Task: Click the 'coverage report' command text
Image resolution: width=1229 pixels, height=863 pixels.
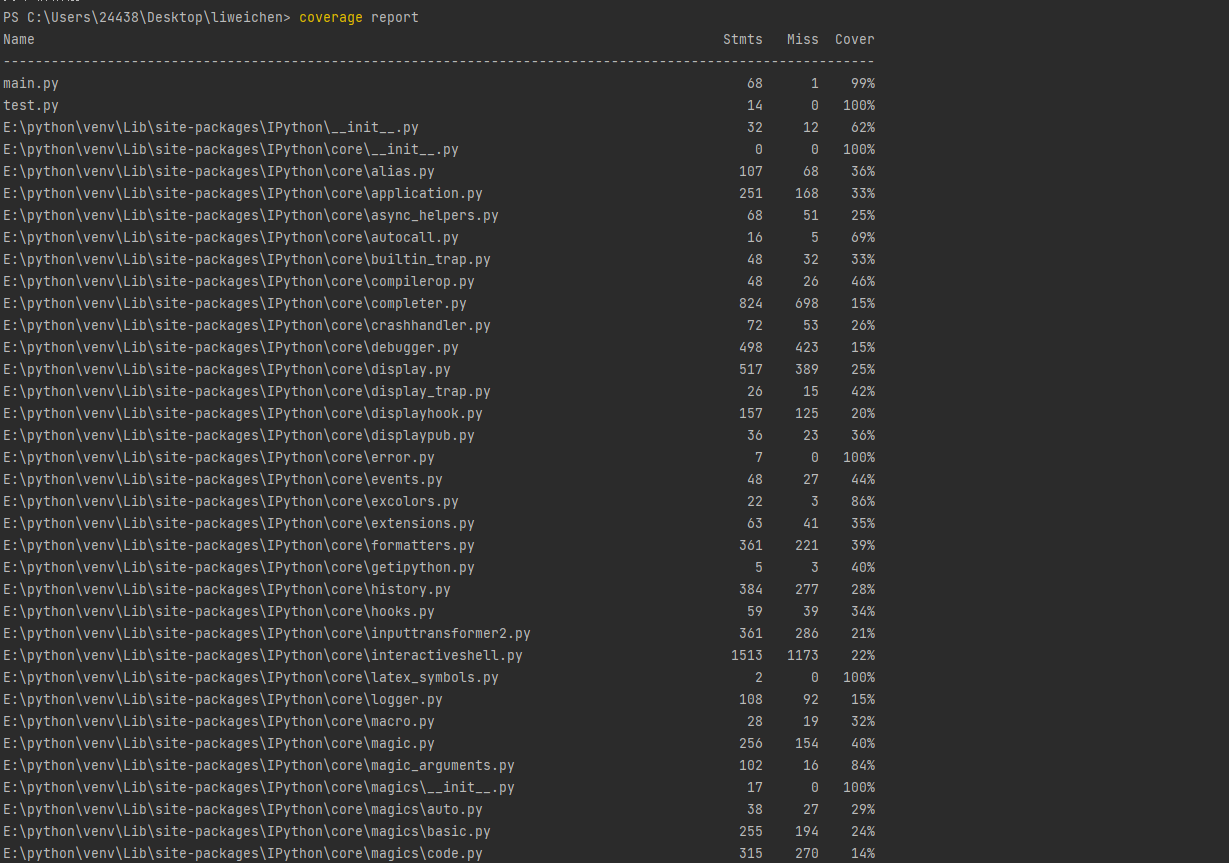Action: [359, 18]
